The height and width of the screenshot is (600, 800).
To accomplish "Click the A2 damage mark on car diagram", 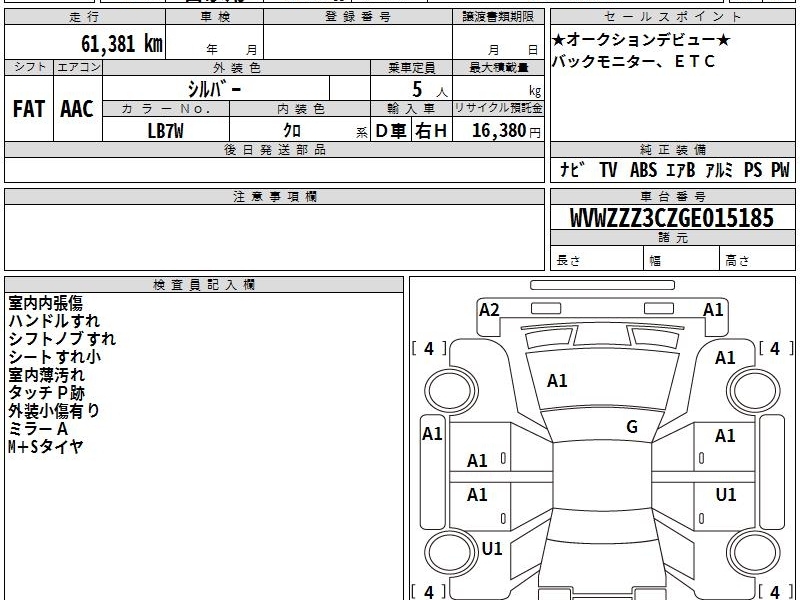I will coord(489,310).
